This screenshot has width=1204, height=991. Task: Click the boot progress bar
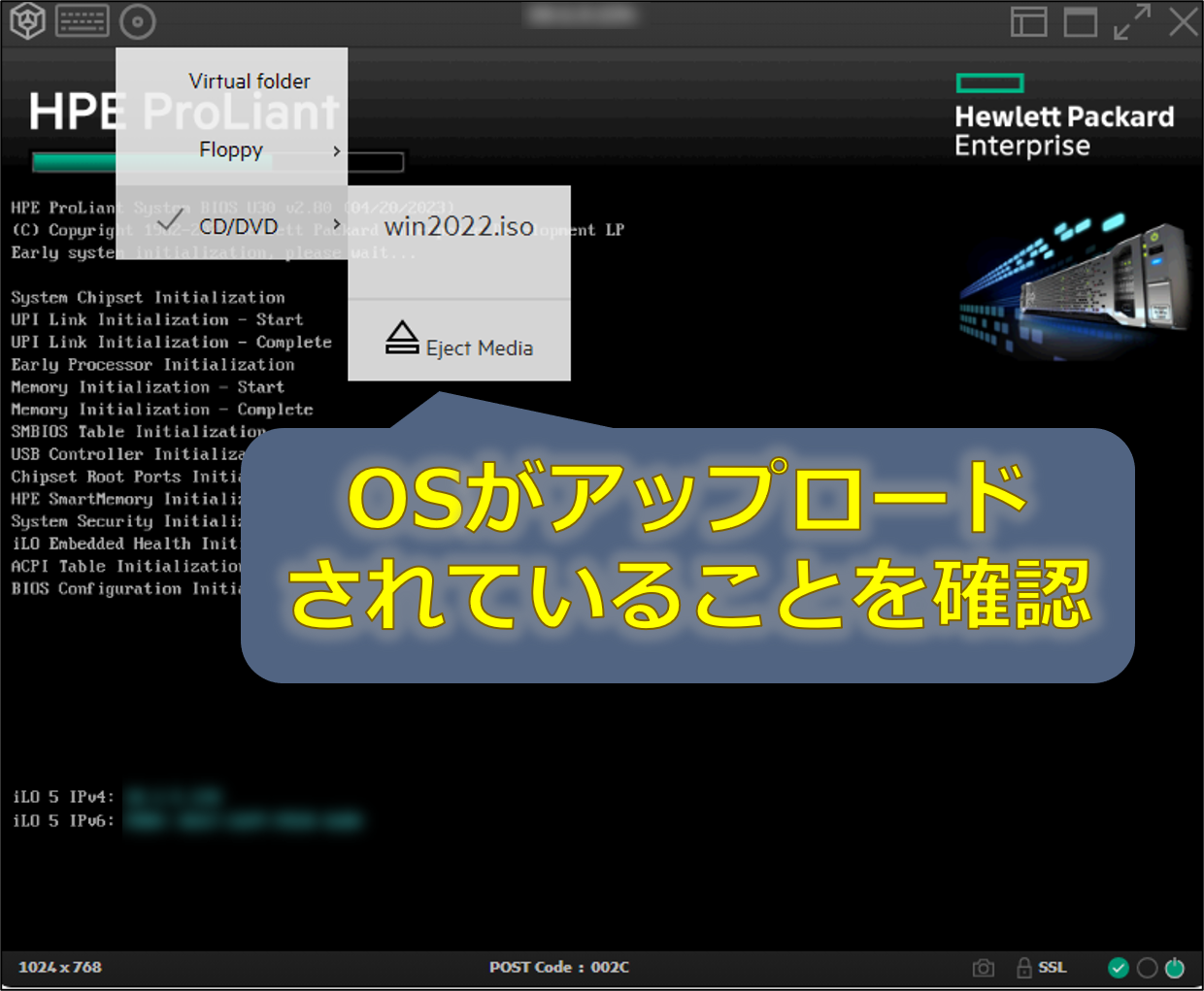click(218, 162)
